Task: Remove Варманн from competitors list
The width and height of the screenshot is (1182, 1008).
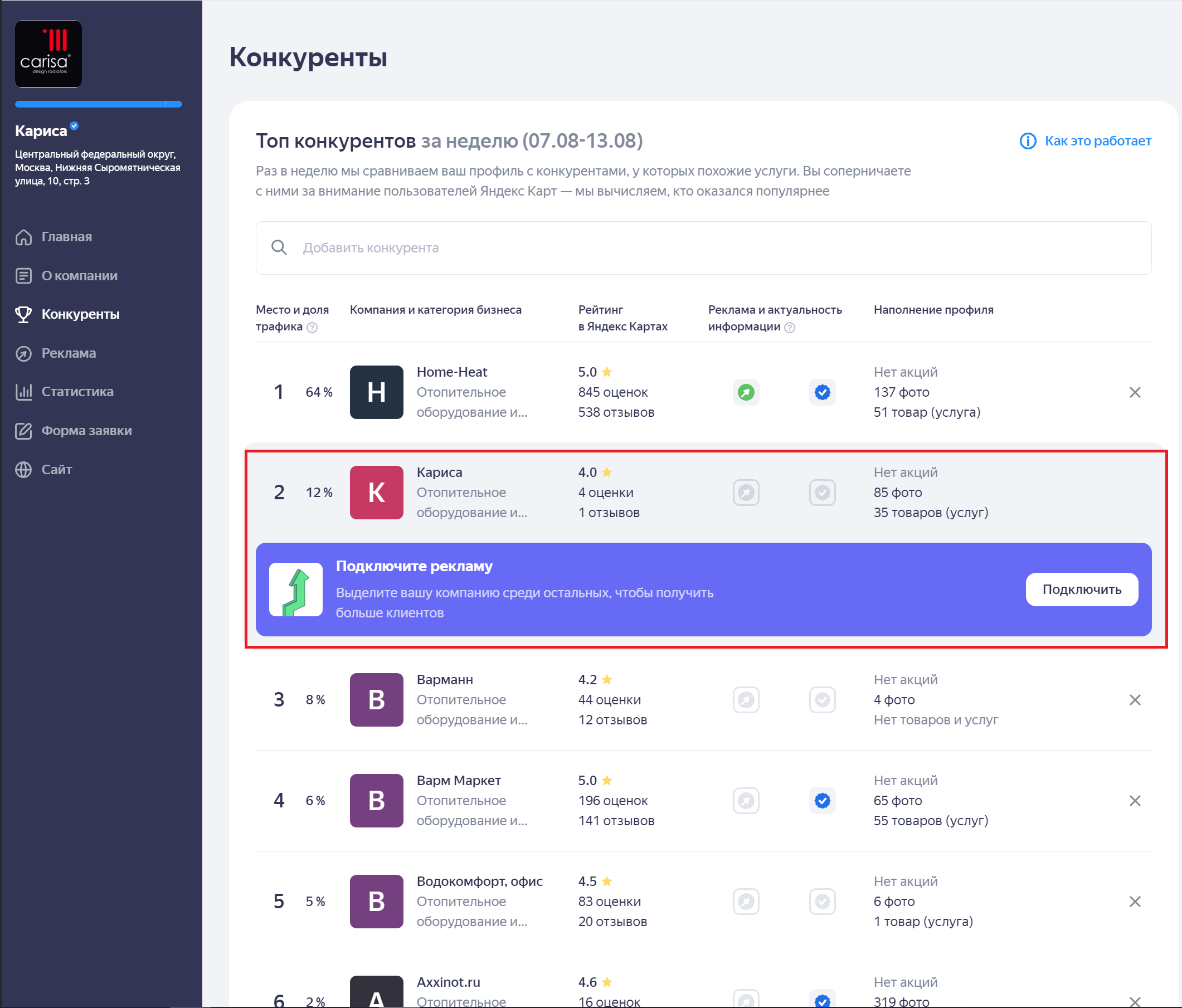Action: click(1135, 700)
